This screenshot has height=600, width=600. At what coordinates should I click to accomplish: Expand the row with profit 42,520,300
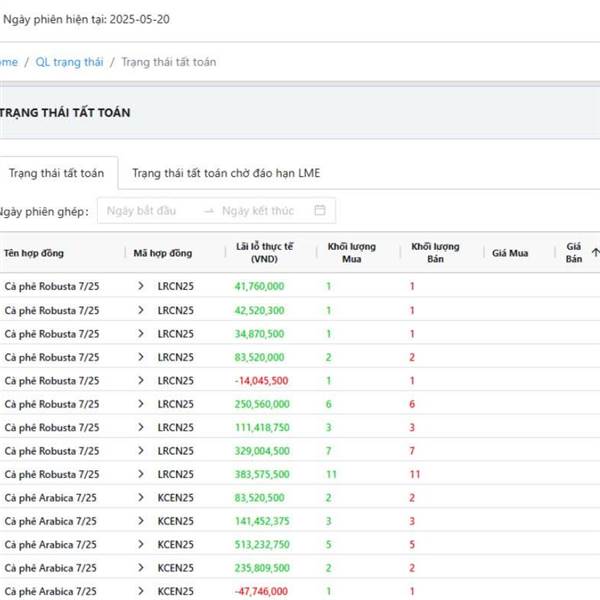pyautogui.click(x=141, y=310)
